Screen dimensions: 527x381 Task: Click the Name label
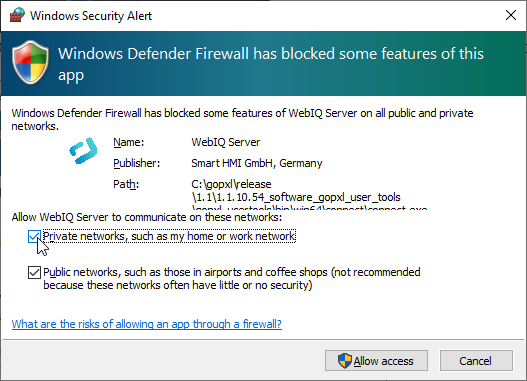[129, 142]
